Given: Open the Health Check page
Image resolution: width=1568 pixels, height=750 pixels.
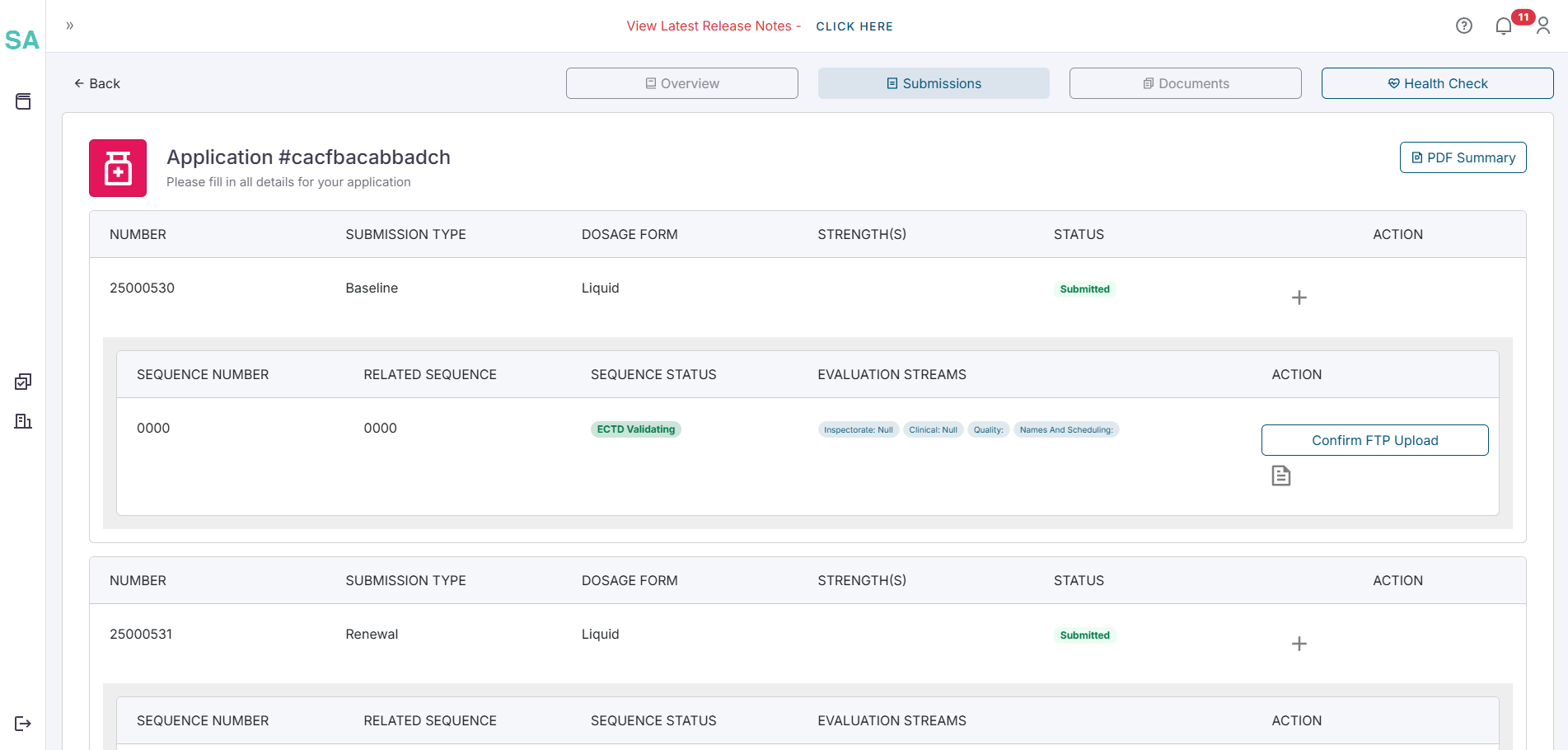Looking at the screenshot, I should click(x=1437, y=83).
